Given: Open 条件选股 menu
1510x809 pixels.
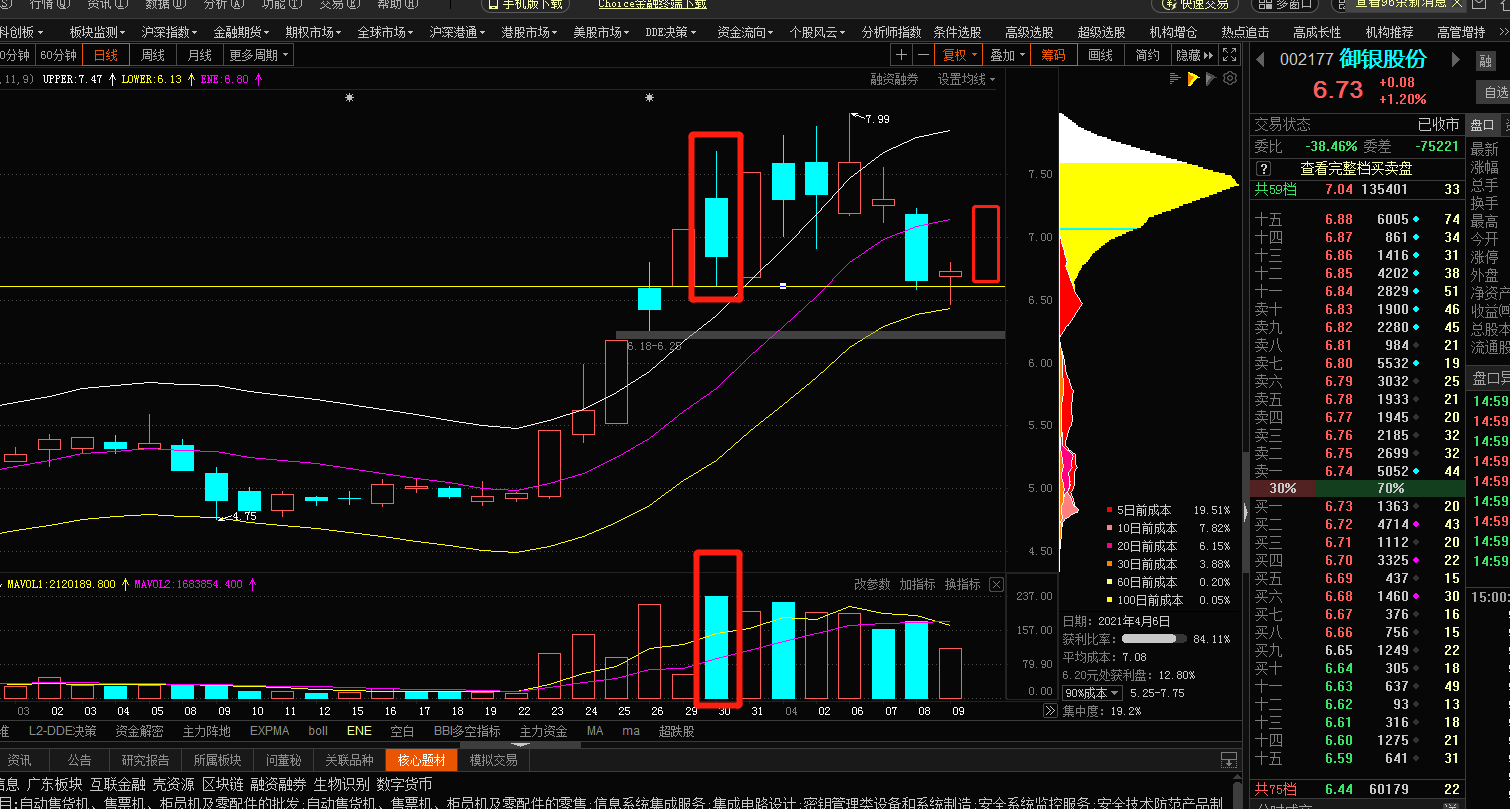Looking at the screenshot, I should [957, 32].
